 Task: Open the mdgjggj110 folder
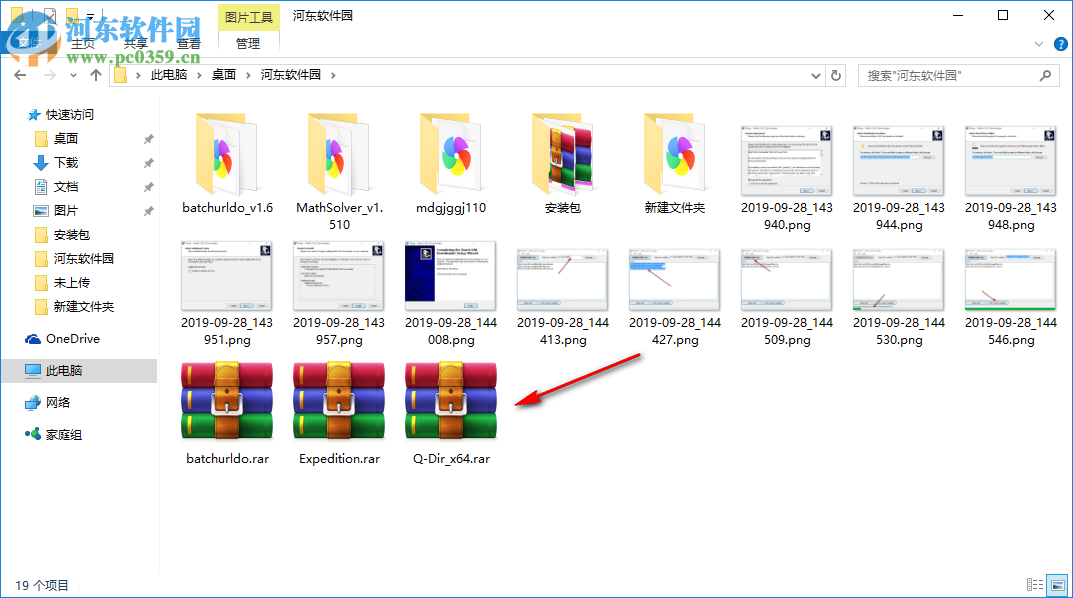[x=450, y=155]
